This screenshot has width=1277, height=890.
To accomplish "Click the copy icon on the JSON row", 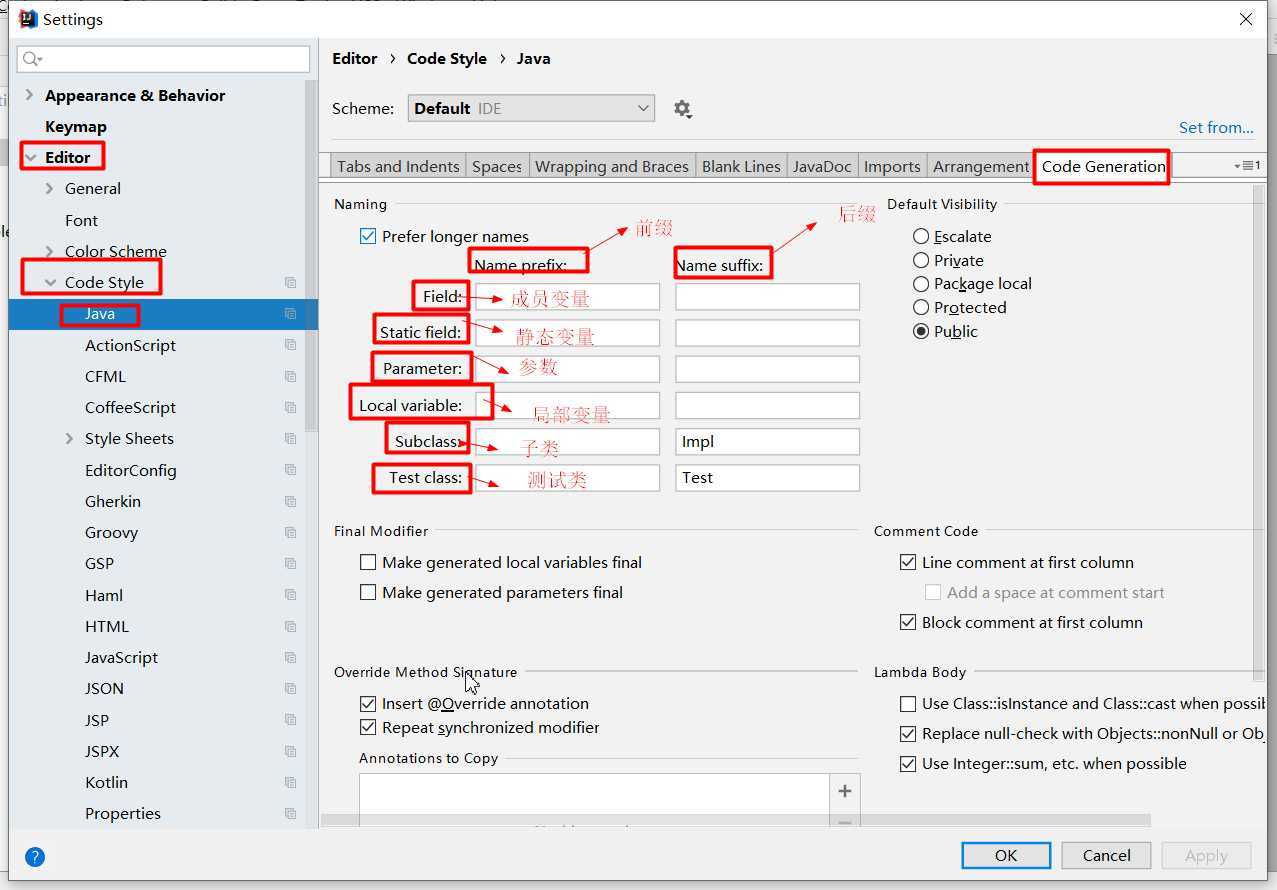I will (x=290, y=689).
